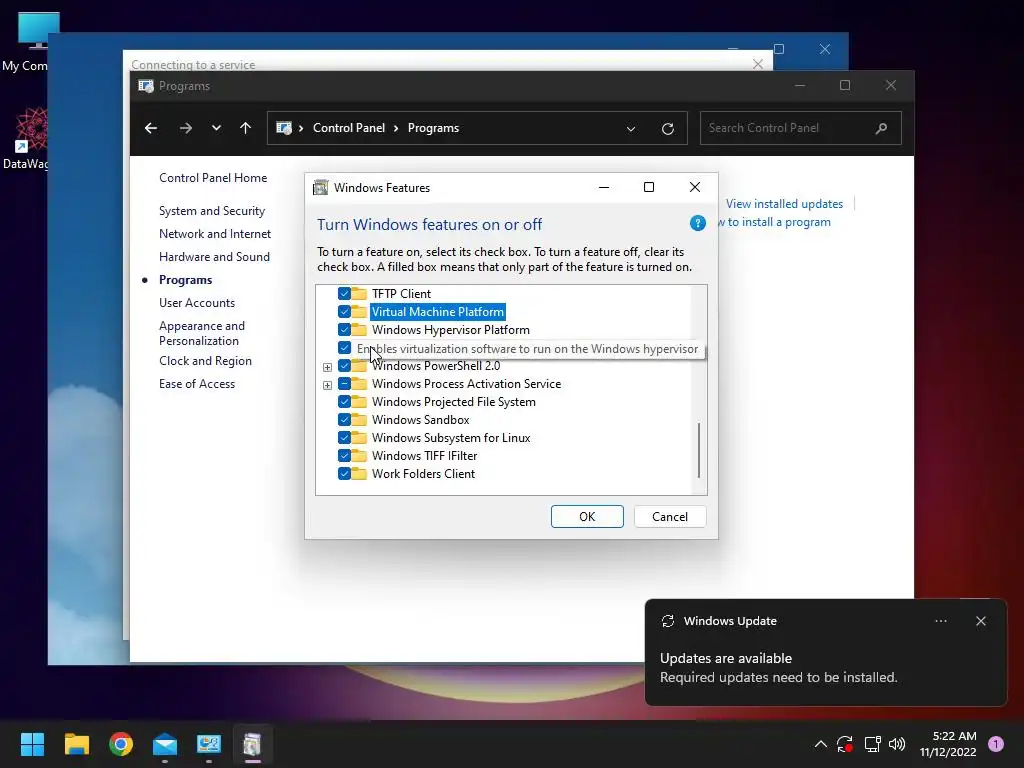1024x768 pixels.
Task: Open Clock and Region category
Action: click(x=205, y=361)
